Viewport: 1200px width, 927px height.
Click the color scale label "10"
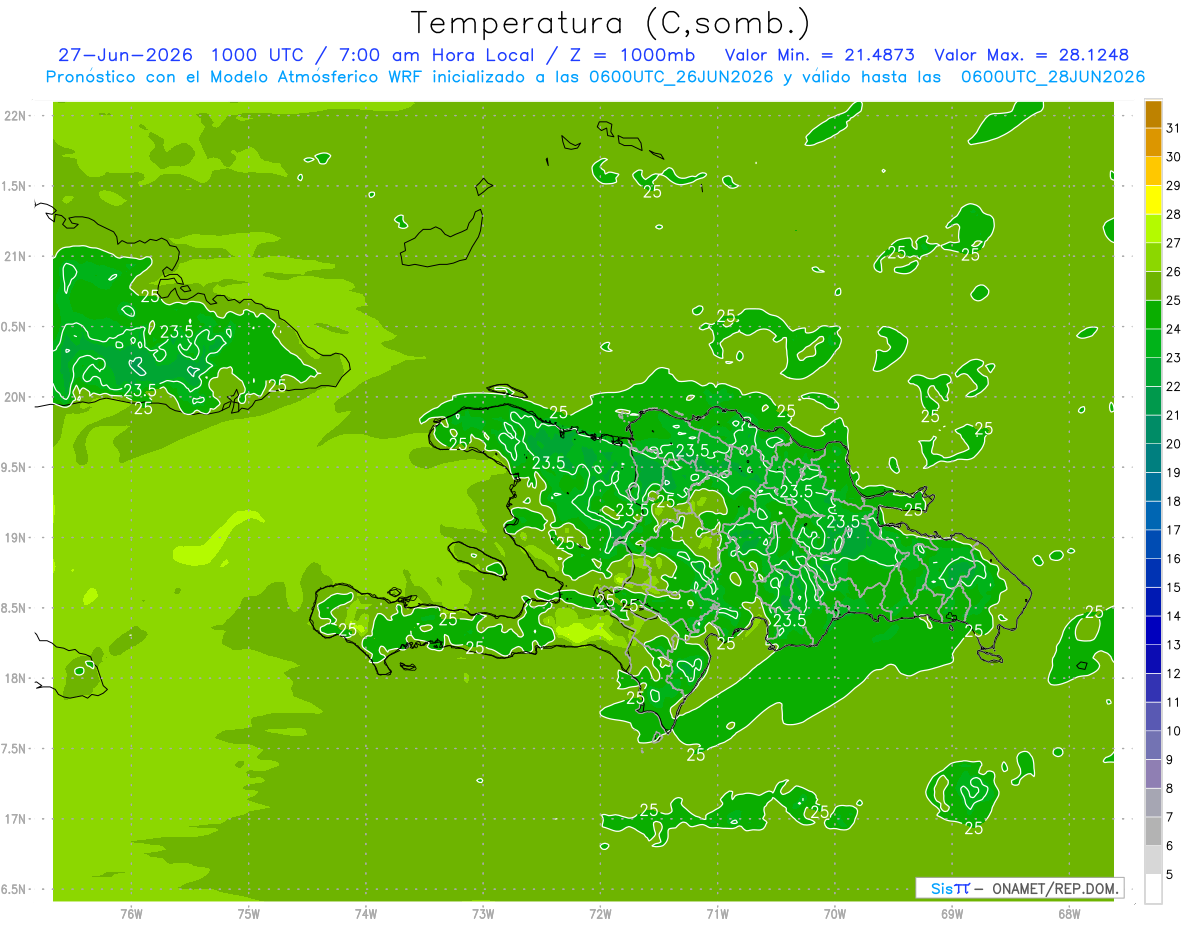coord(1174,731)
